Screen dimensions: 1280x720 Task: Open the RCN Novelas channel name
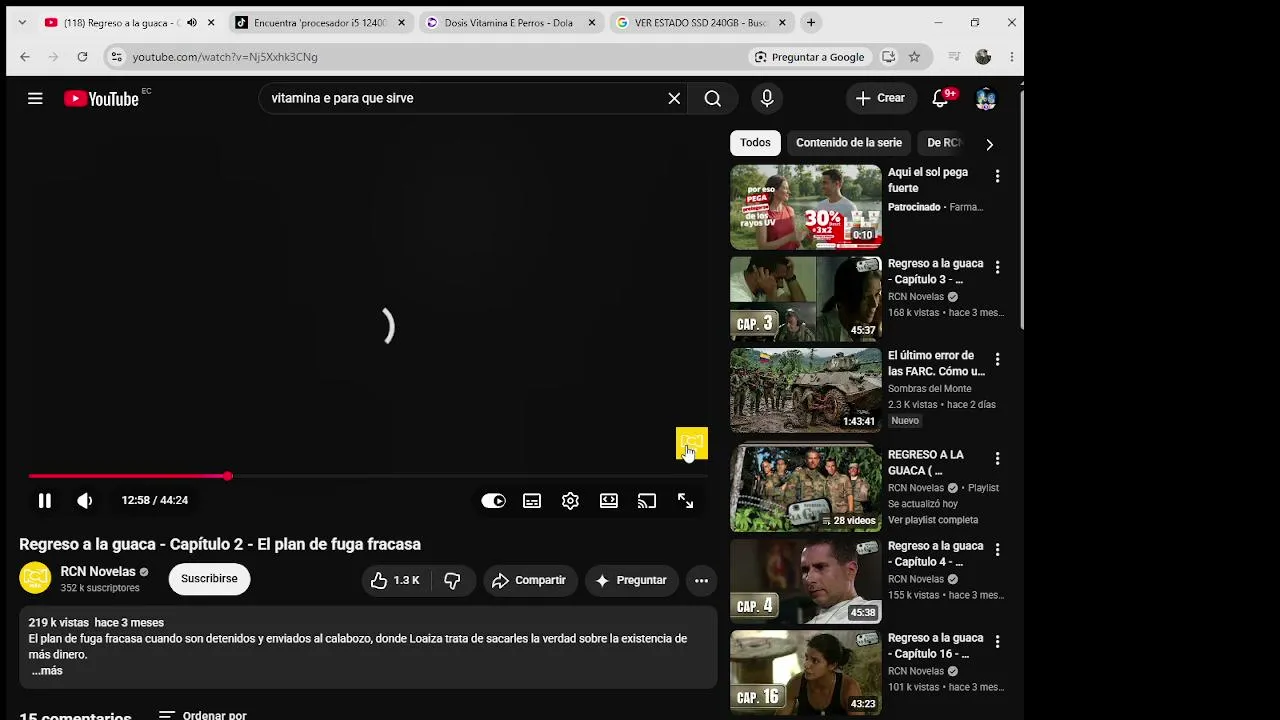pyautogui.click(x=98, y=572)
